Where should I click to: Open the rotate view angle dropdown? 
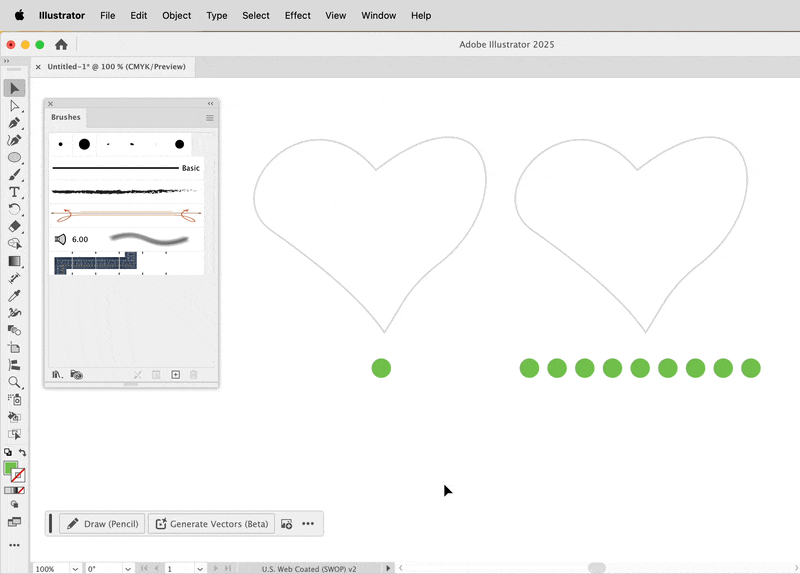128,568
